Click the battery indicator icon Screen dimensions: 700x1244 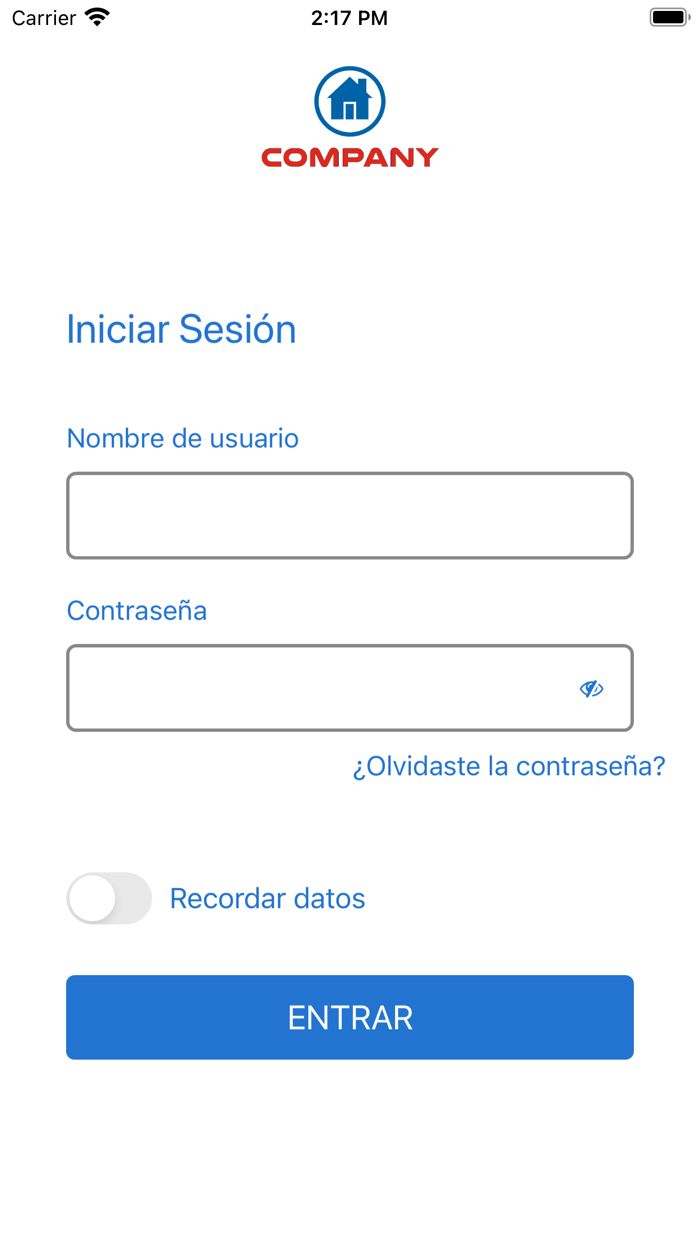[x=668, y=16]
